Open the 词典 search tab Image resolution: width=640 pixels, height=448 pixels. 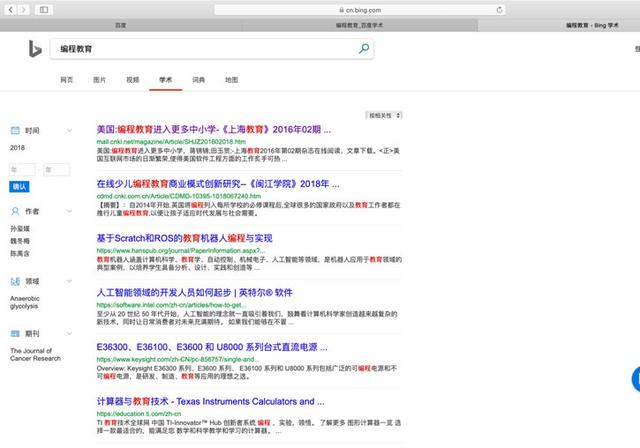[x=199, y=80]
